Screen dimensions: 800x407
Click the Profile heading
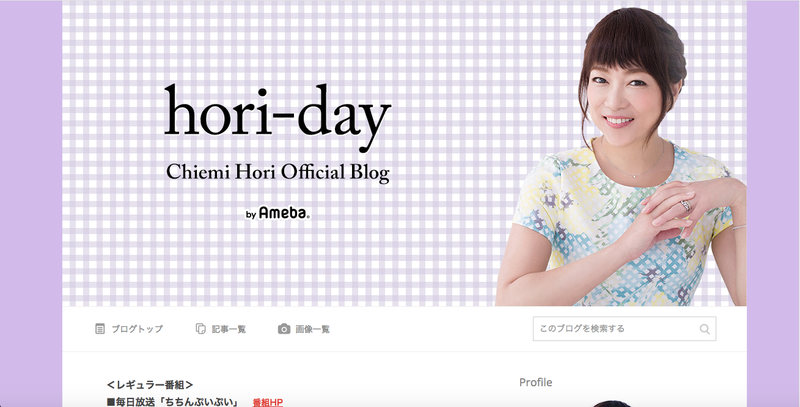(536, 383)
